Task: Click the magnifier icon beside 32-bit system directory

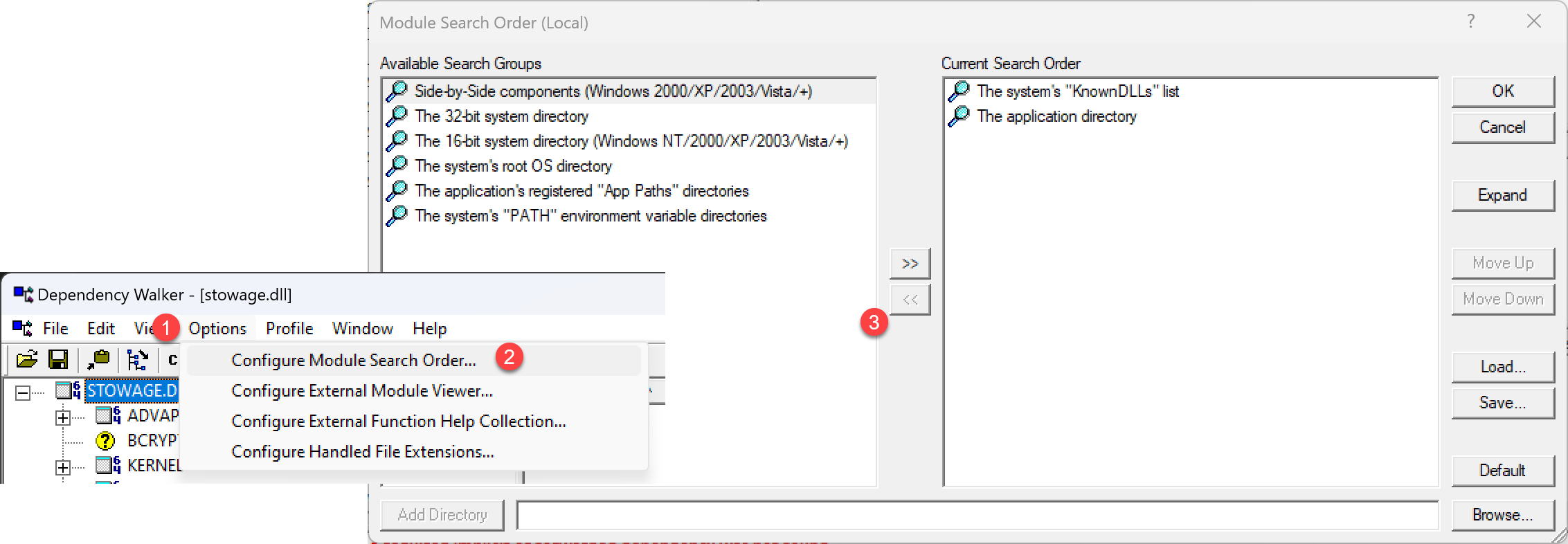Action: [x=397, y=116]
